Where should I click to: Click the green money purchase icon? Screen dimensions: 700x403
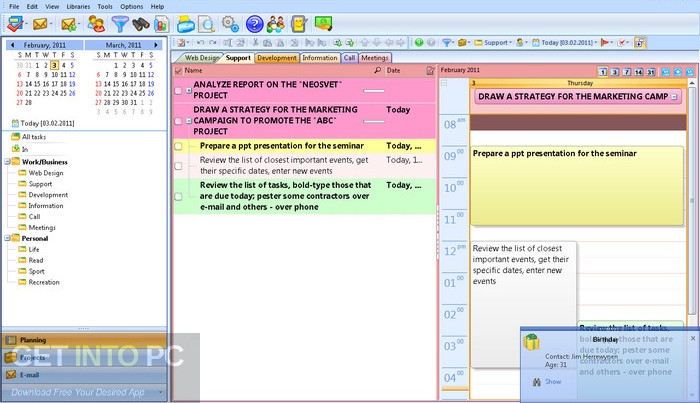(323, 23)
